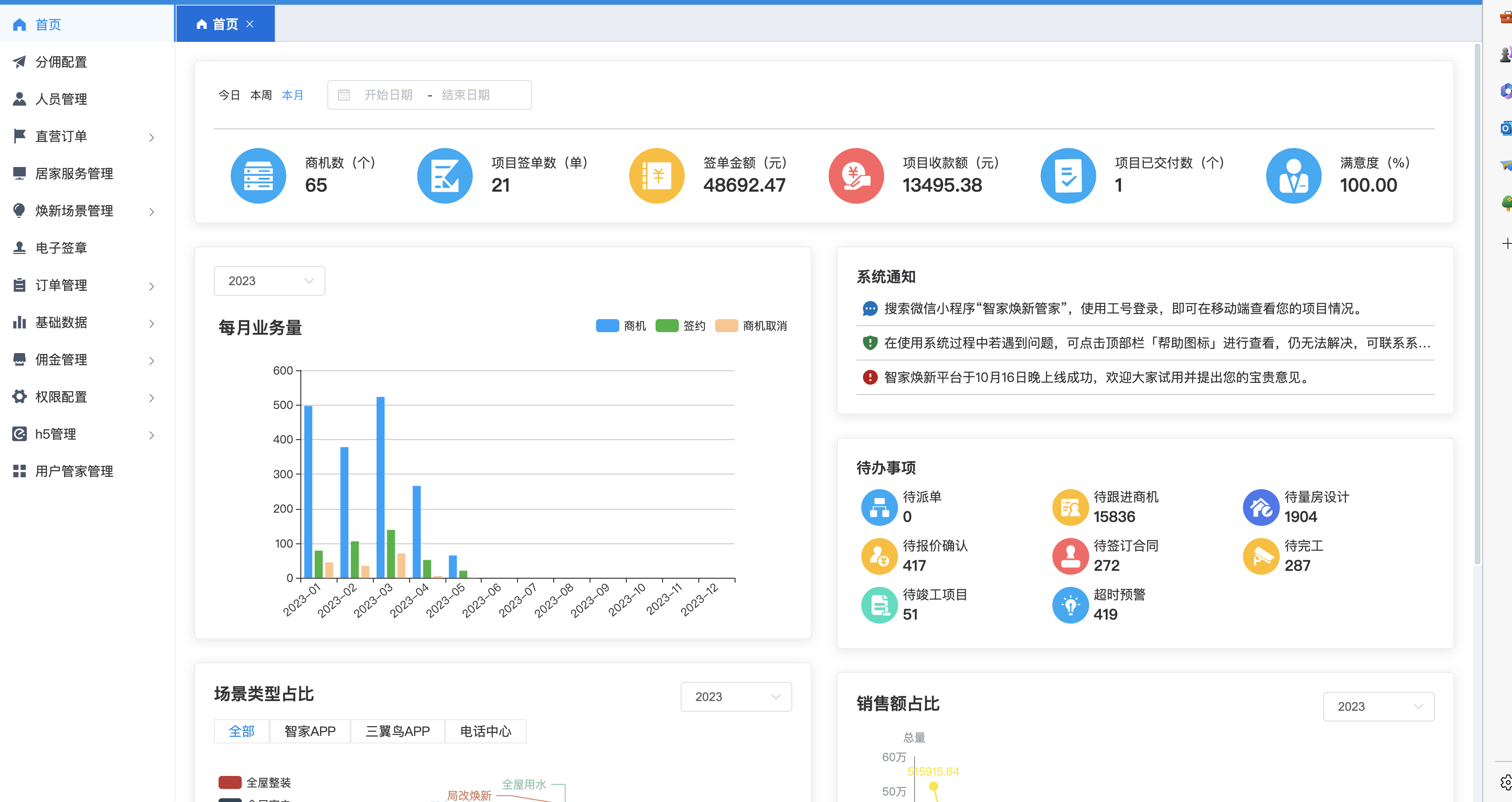Click the monitor icon for 居家服务管理
Screen dimensions: 1512x802
[x=20, y=173]
